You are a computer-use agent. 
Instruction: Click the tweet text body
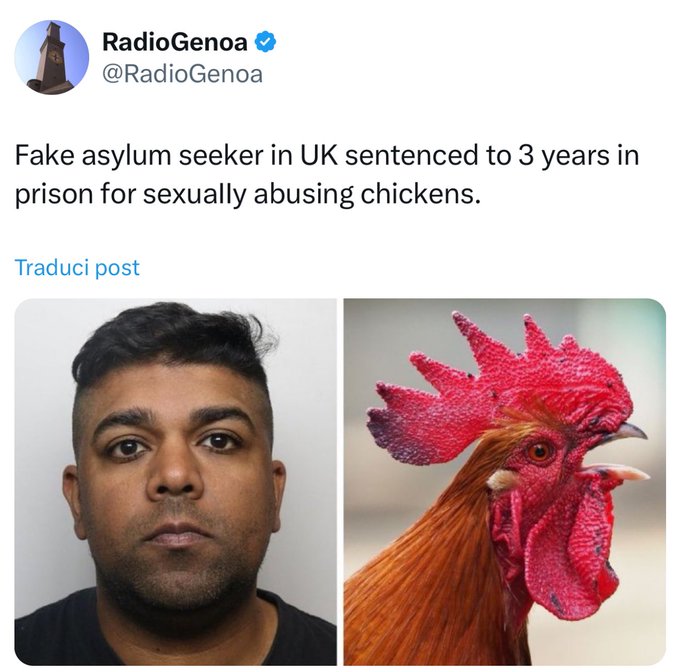coord(327,175)
